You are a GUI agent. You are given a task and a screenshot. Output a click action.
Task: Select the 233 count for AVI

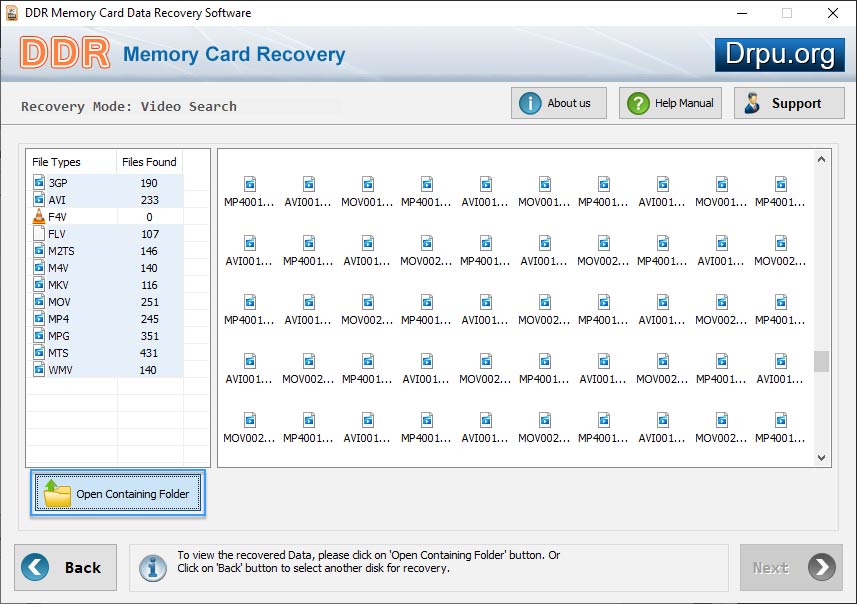(149, 200)
